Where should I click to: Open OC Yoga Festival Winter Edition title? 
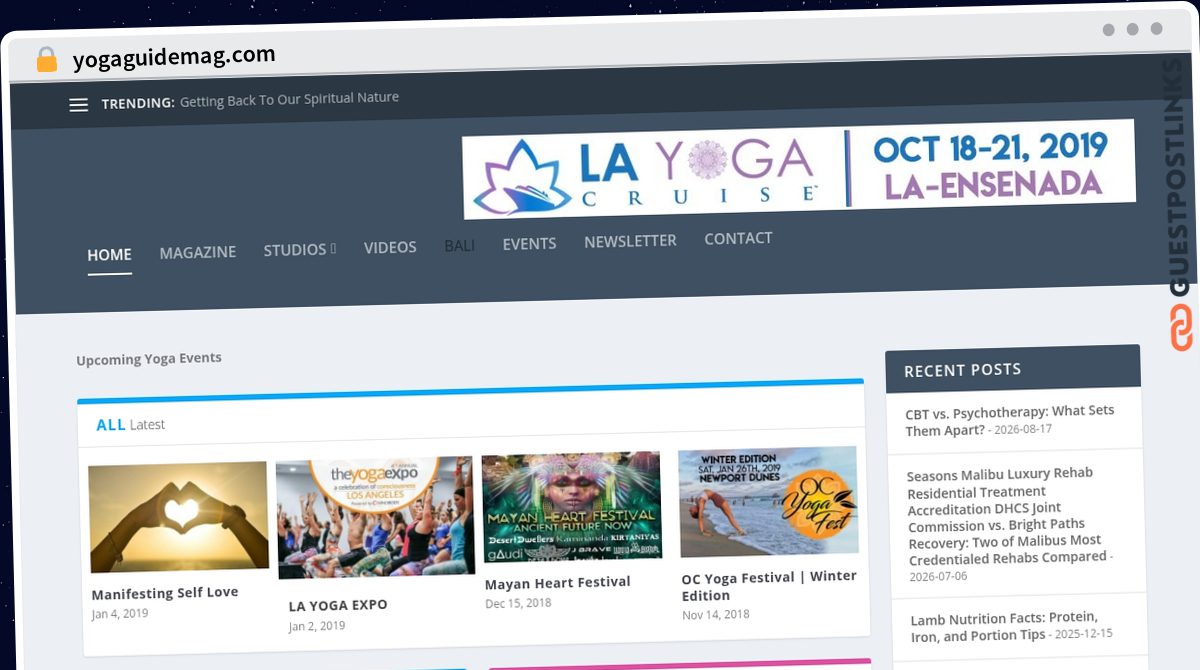(x=769, y=586)
